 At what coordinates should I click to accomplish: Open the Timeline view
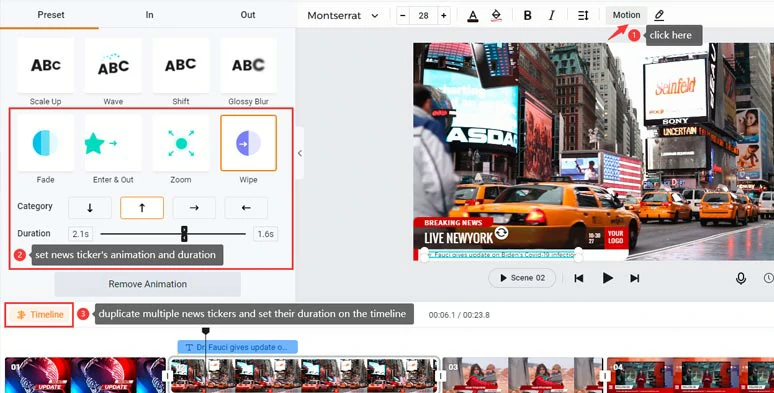(39, 314)
